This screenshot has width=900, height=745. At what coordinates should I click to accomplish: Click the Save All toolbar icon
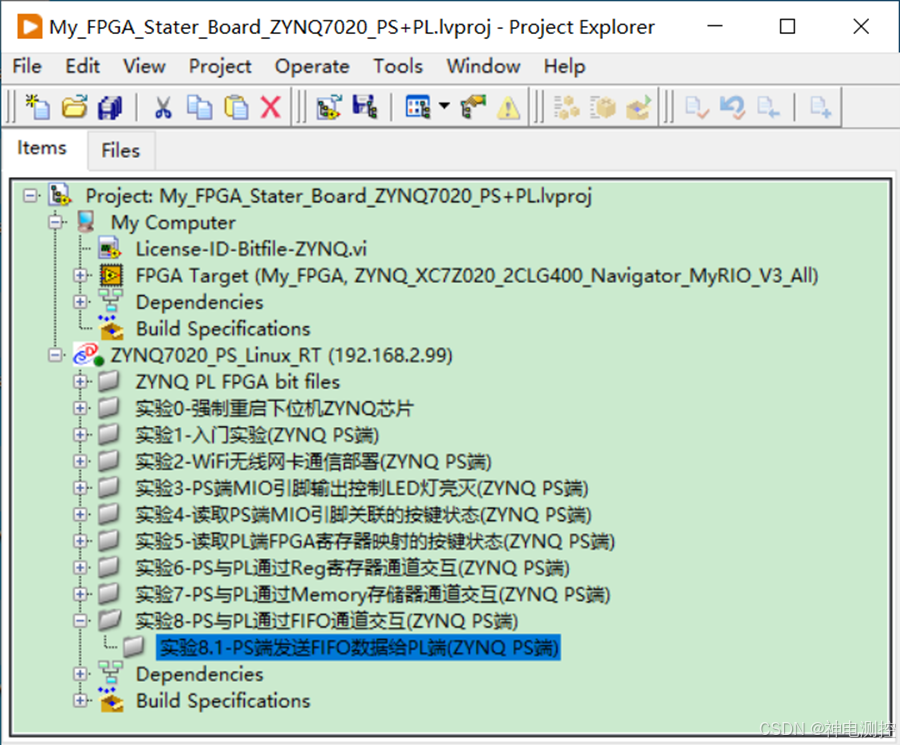110,107
